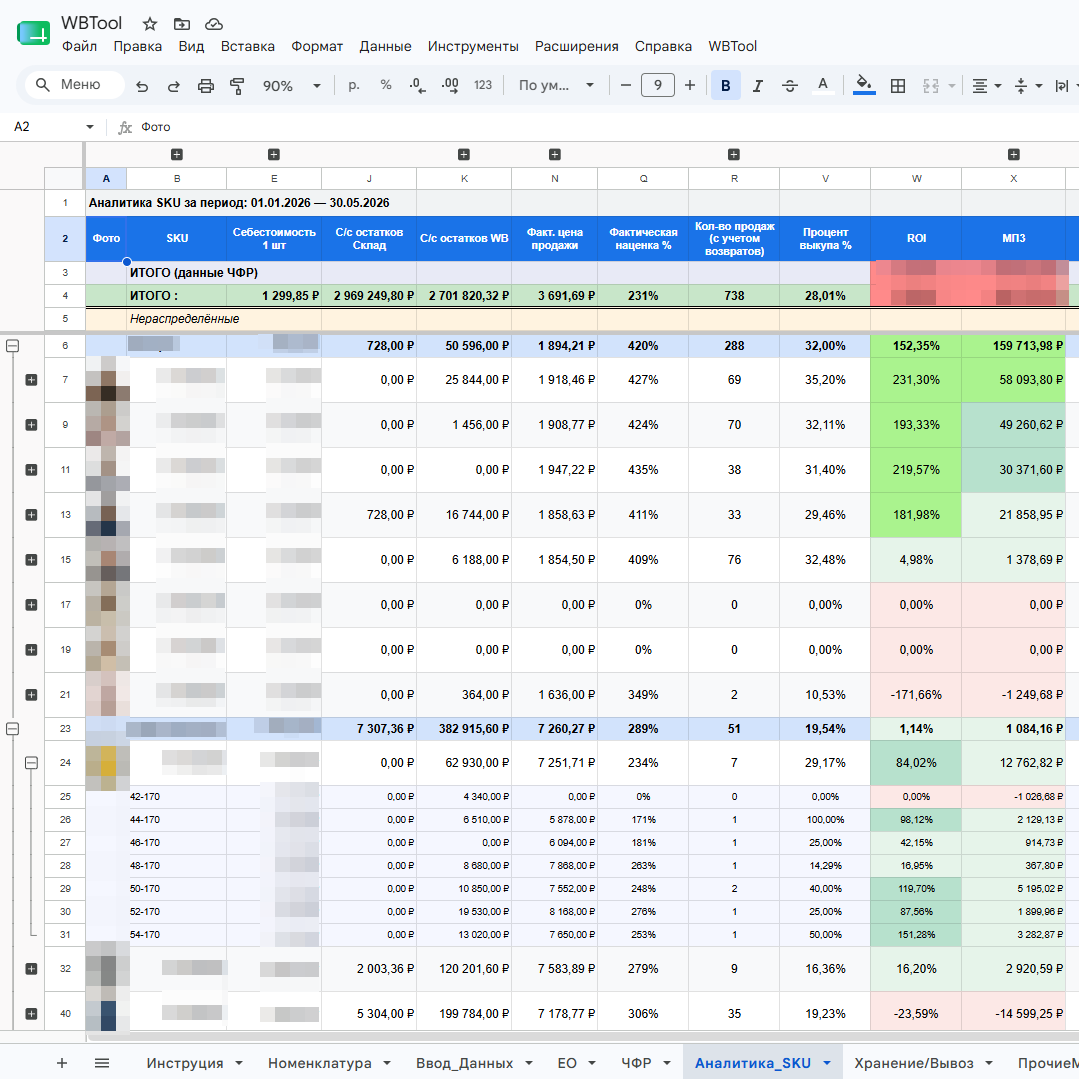This screenshot has width=1079, height=1079.
Task: Decrease decimal places
Action: 417,85
